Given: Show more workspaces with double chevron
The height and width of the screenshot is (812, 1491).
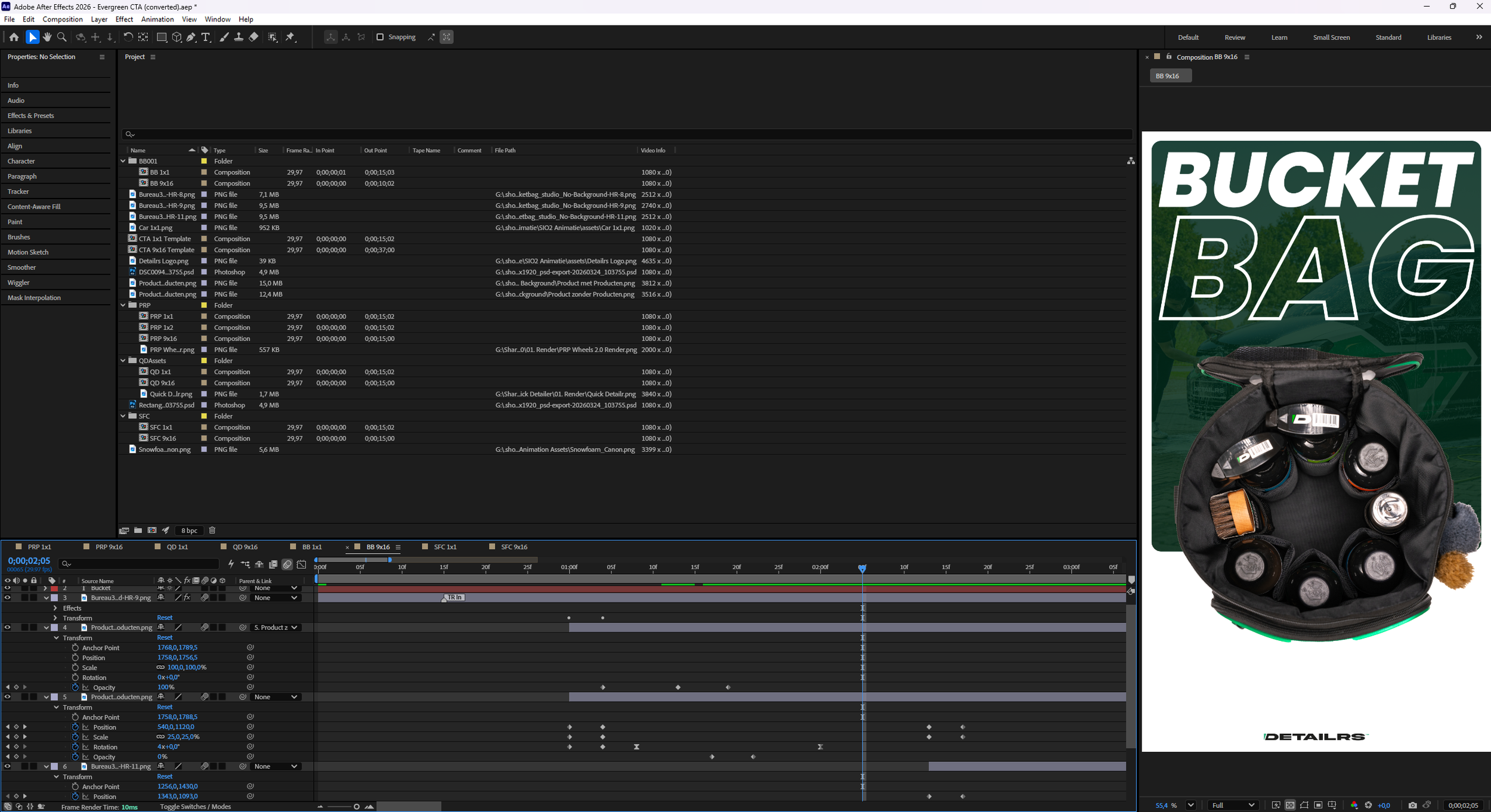Looking at the screenshot, I should (1479, 37).
